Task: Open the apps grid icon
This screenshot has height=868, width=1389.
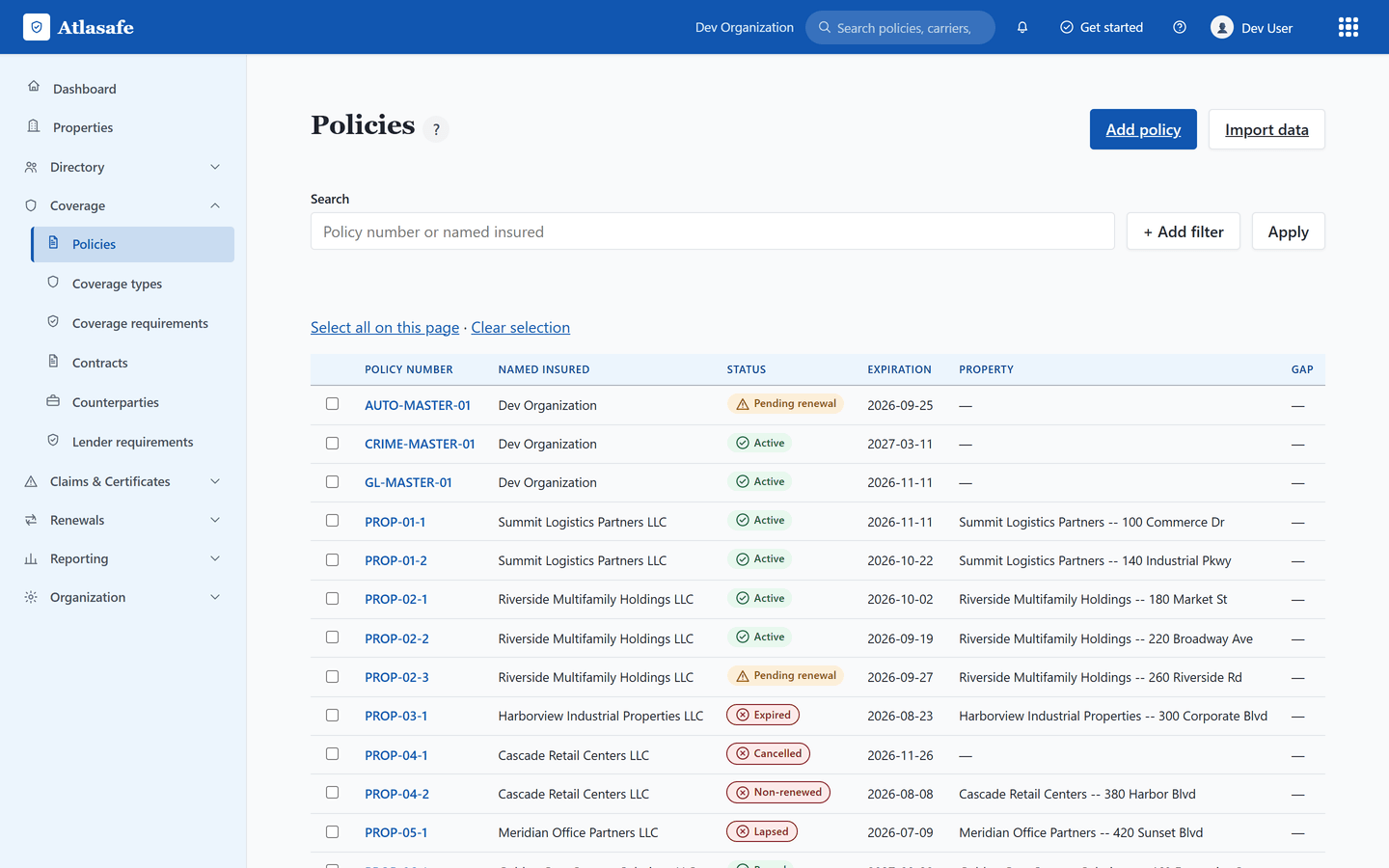Action: (1348, 27)
